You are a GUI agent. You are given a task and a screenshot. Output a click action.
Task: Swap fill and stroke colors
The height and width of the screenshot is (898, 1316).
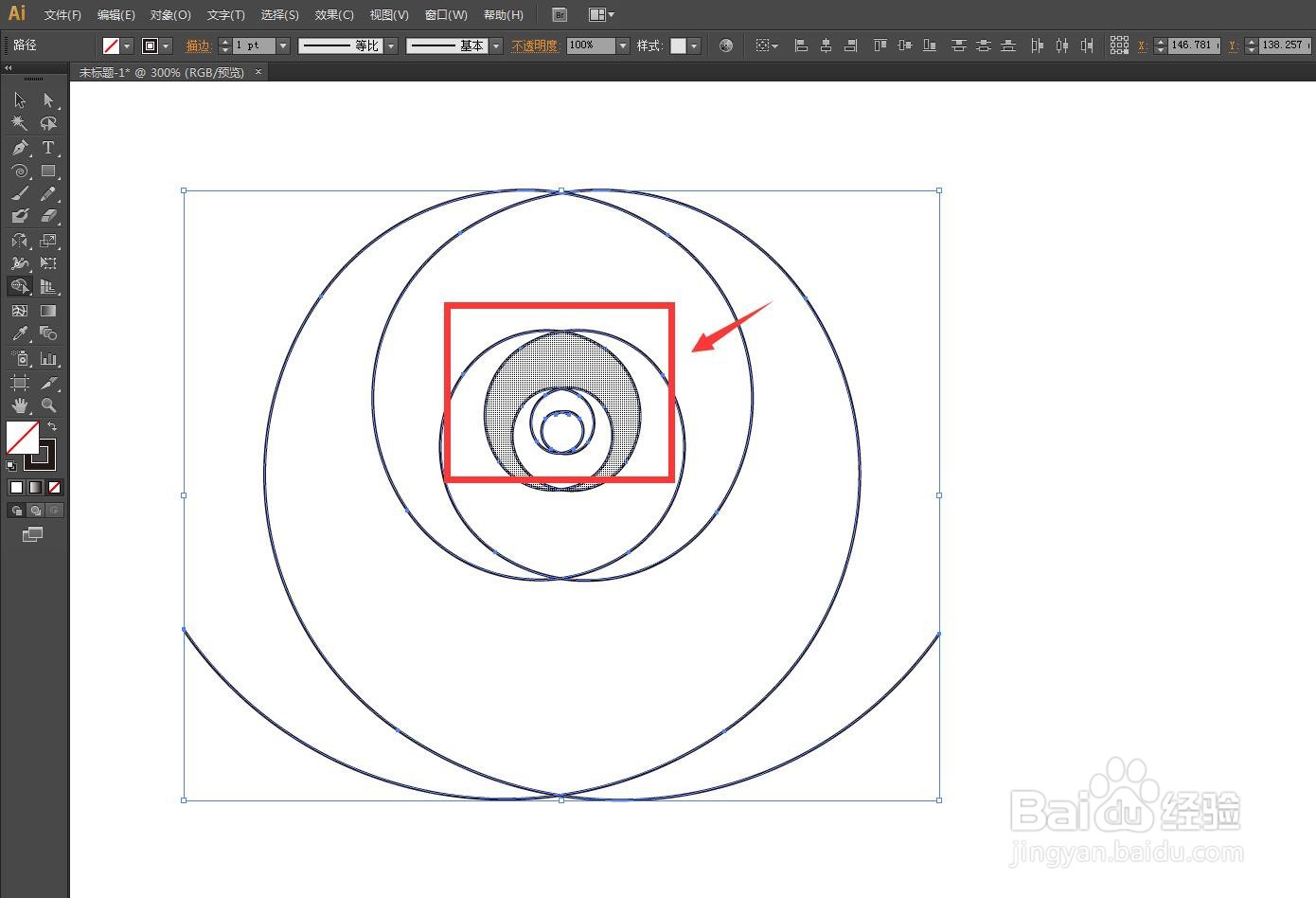[52, 427]
